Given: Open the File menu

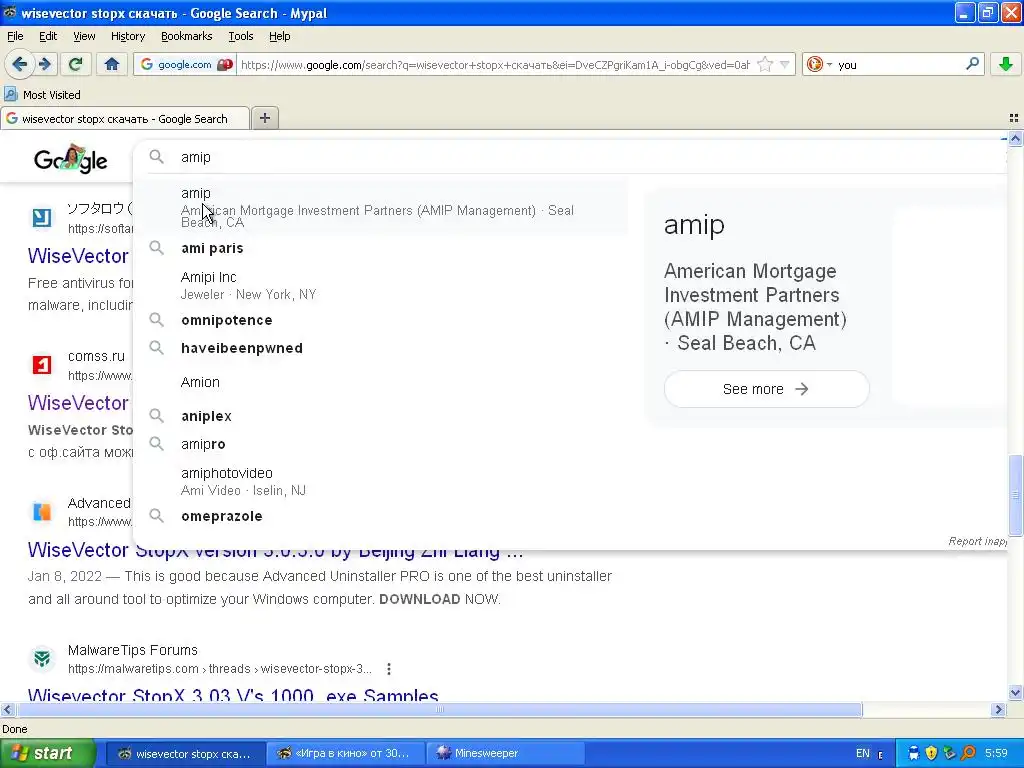Looking at the screenshot, I should (x=15, y=36).
